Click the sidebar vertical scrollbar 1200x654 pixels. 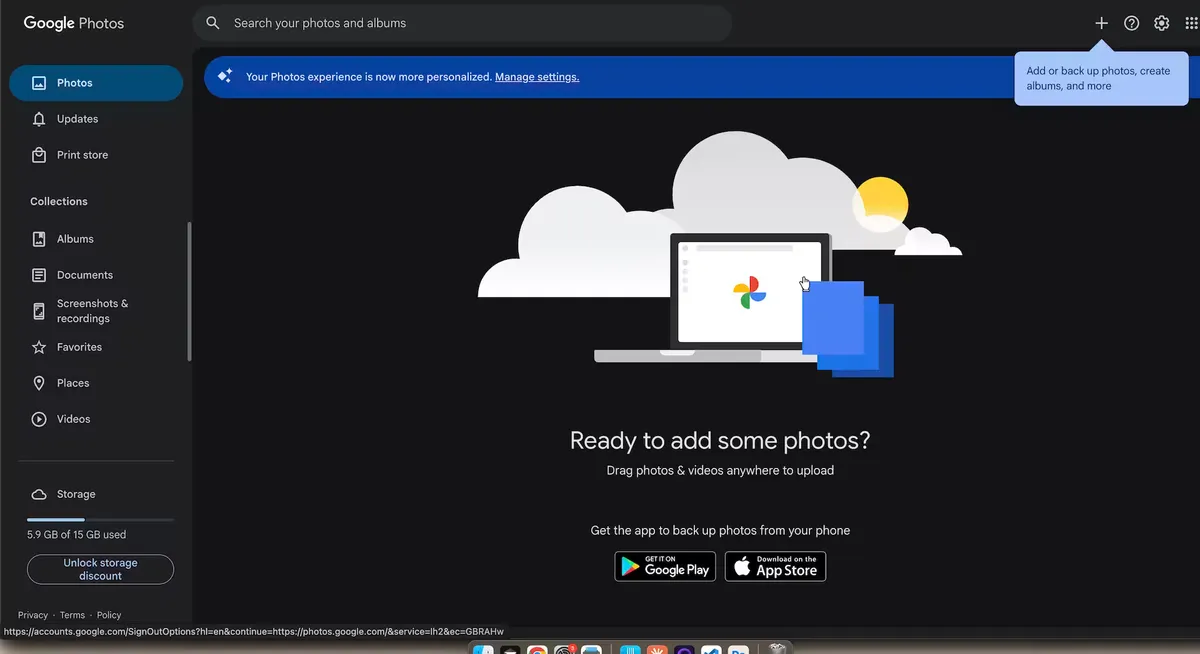click(190, 291)
